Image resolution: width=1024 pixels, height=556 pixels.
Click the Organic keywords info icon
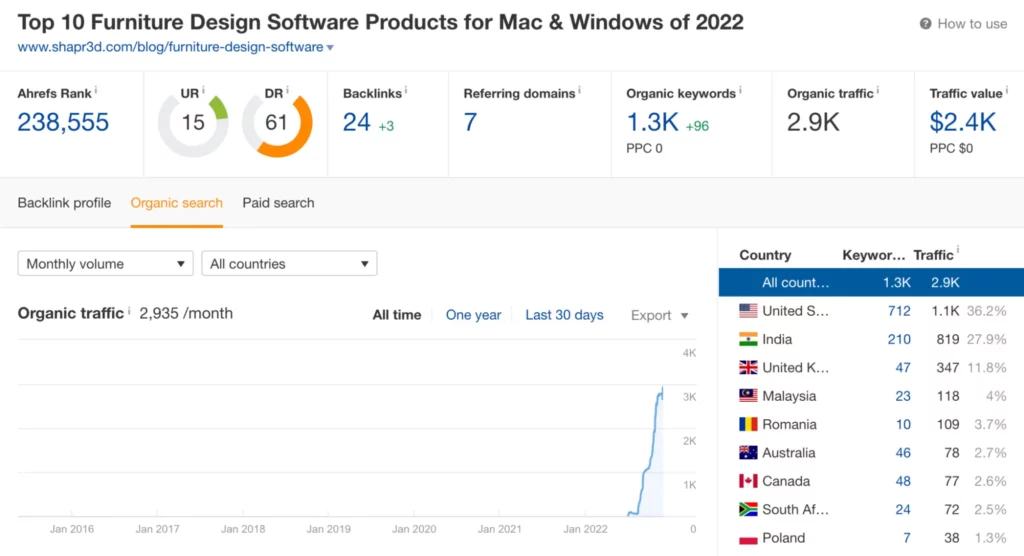740,90
